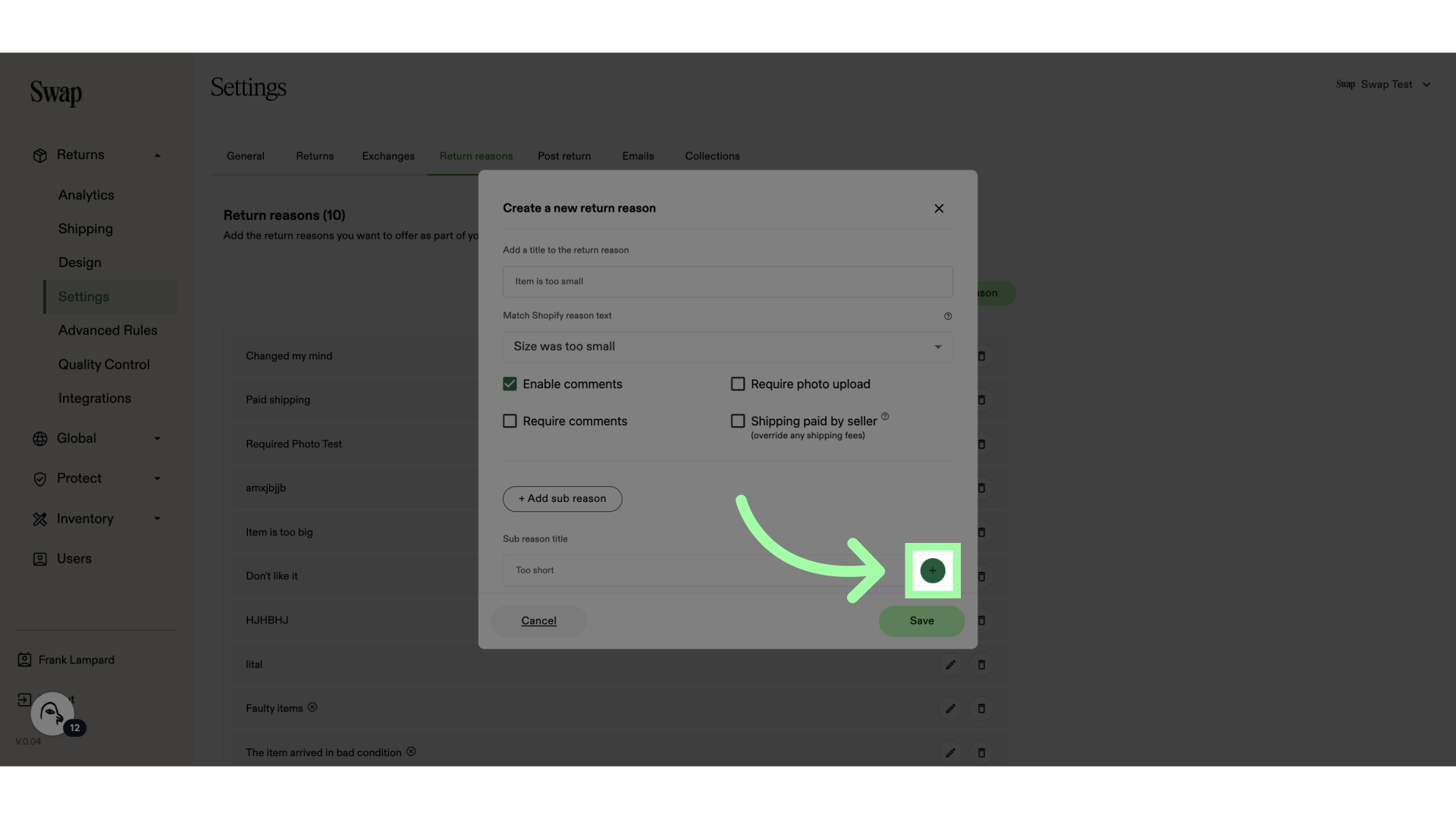
Task: Delete the Don't like it reason
Action: click(981, 576)
